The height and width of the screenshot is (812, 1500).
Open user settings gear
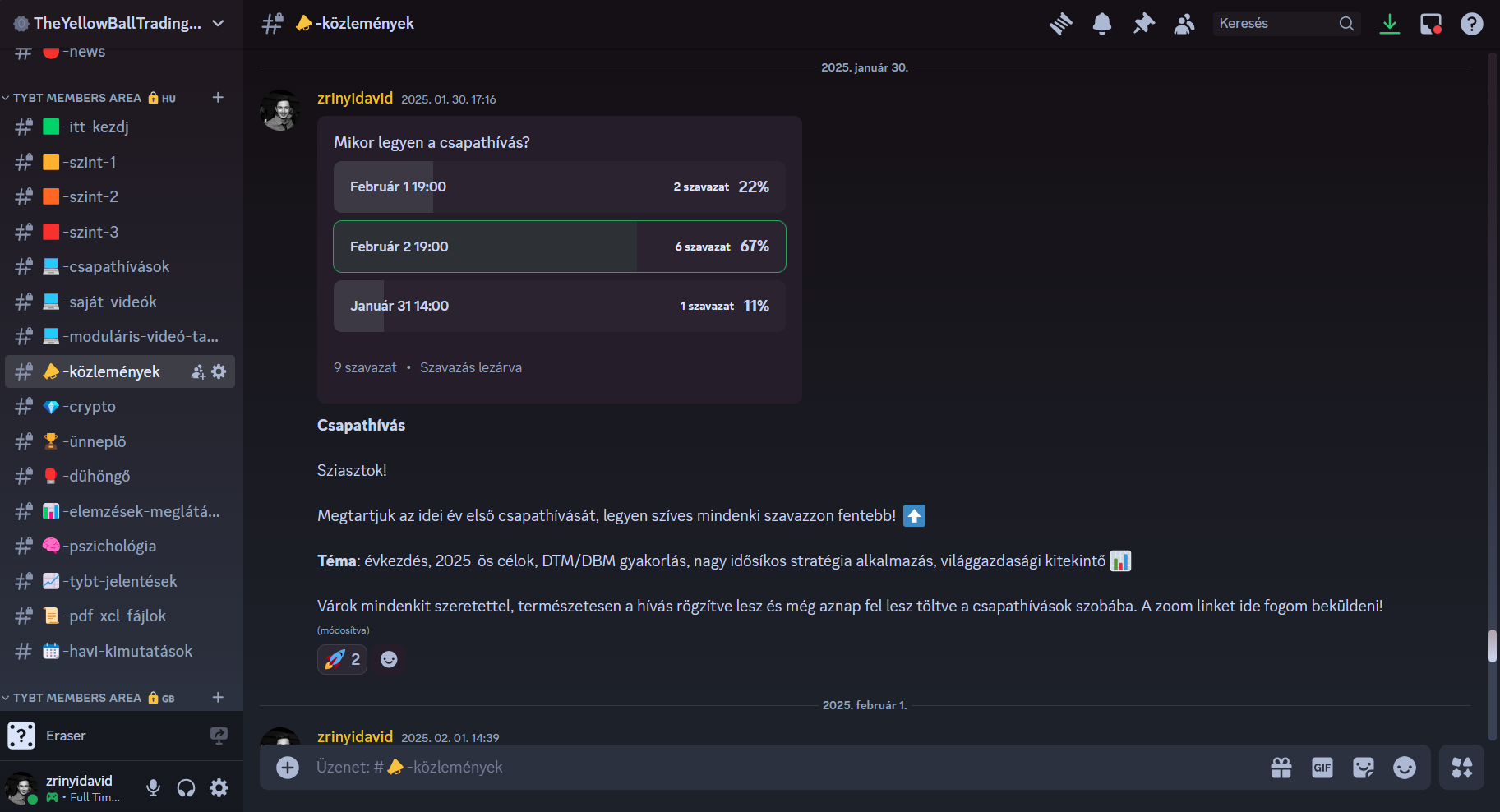coord(219,788)
